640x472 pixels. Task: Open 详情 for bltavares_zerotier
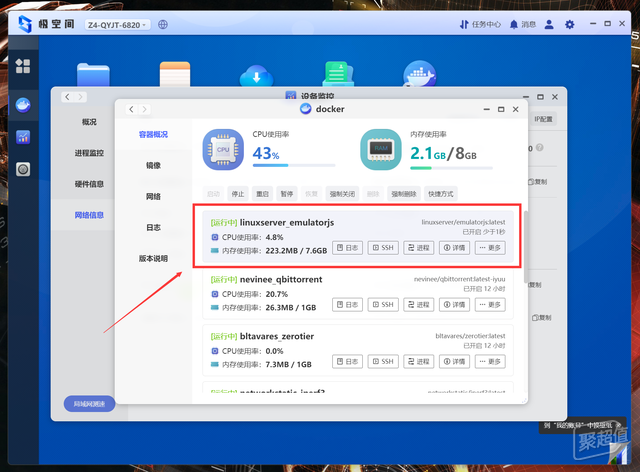[454, 361]
